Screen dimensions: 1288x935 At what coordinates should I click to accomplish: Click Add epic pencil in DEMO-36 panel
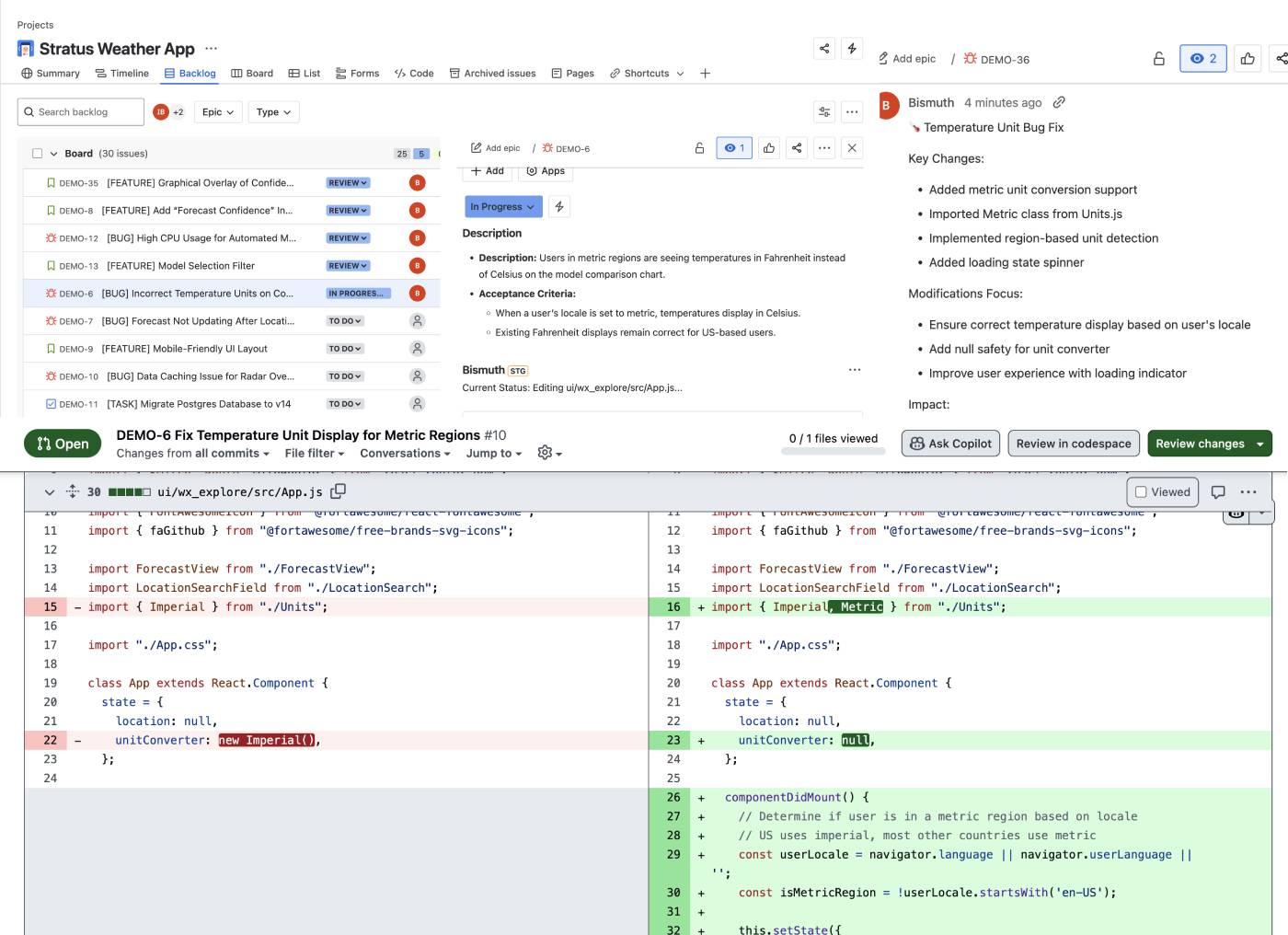907,59
